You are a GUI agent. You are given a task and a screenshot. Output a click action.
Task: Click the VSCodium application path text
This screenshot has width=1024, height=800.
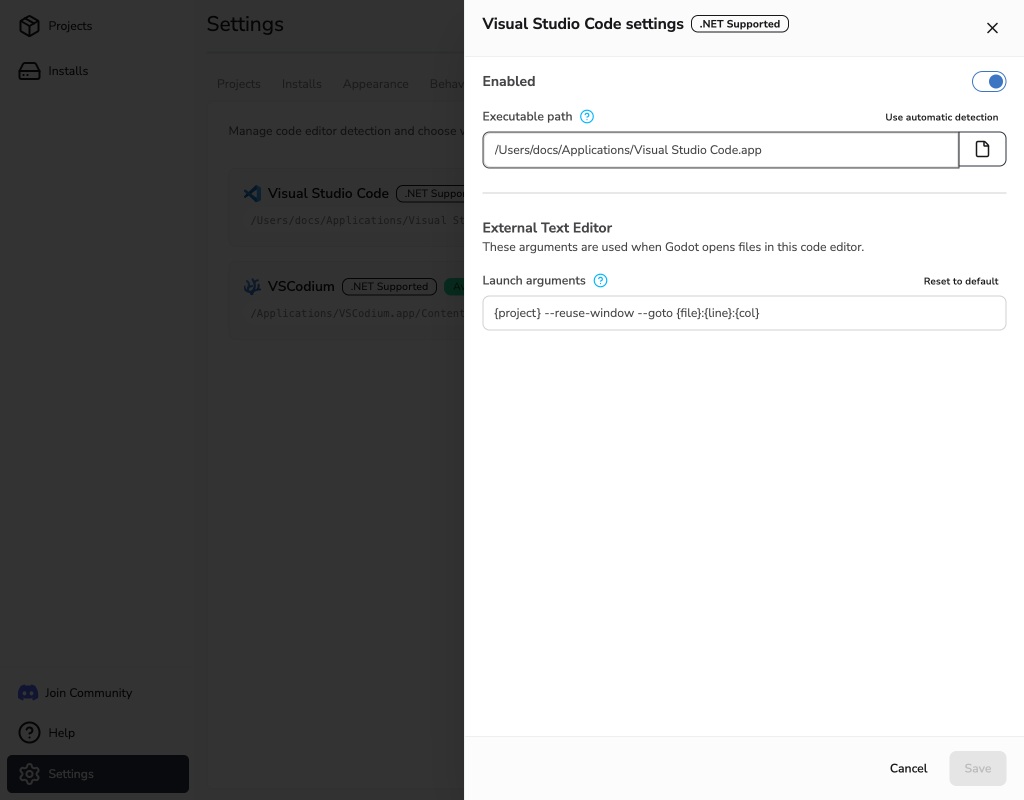(357, 314)
